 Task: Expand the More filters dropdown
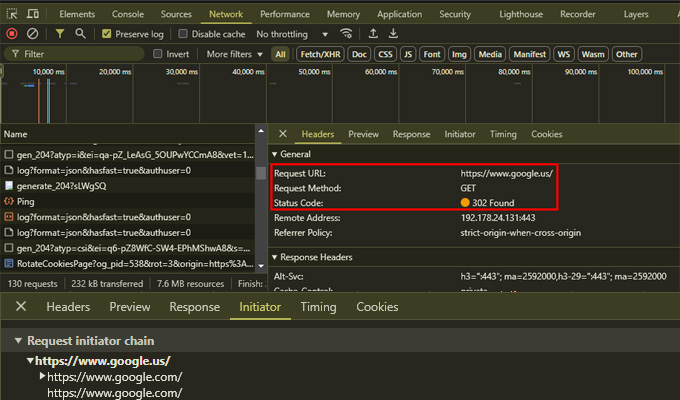click(234, 54)
